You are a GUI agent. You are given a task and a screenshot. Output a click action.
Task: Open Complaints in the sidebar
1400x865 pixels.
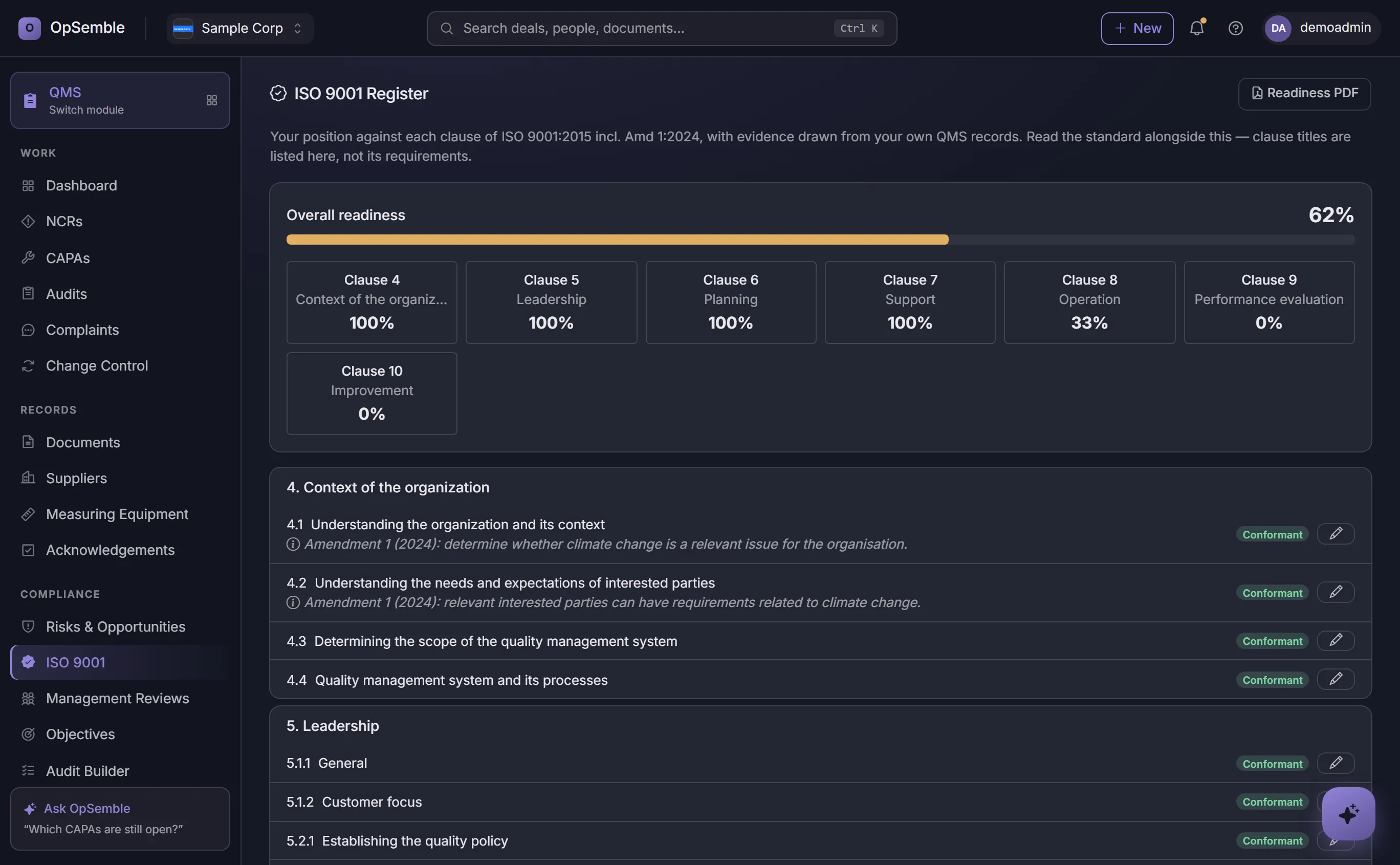click(120, 330)
